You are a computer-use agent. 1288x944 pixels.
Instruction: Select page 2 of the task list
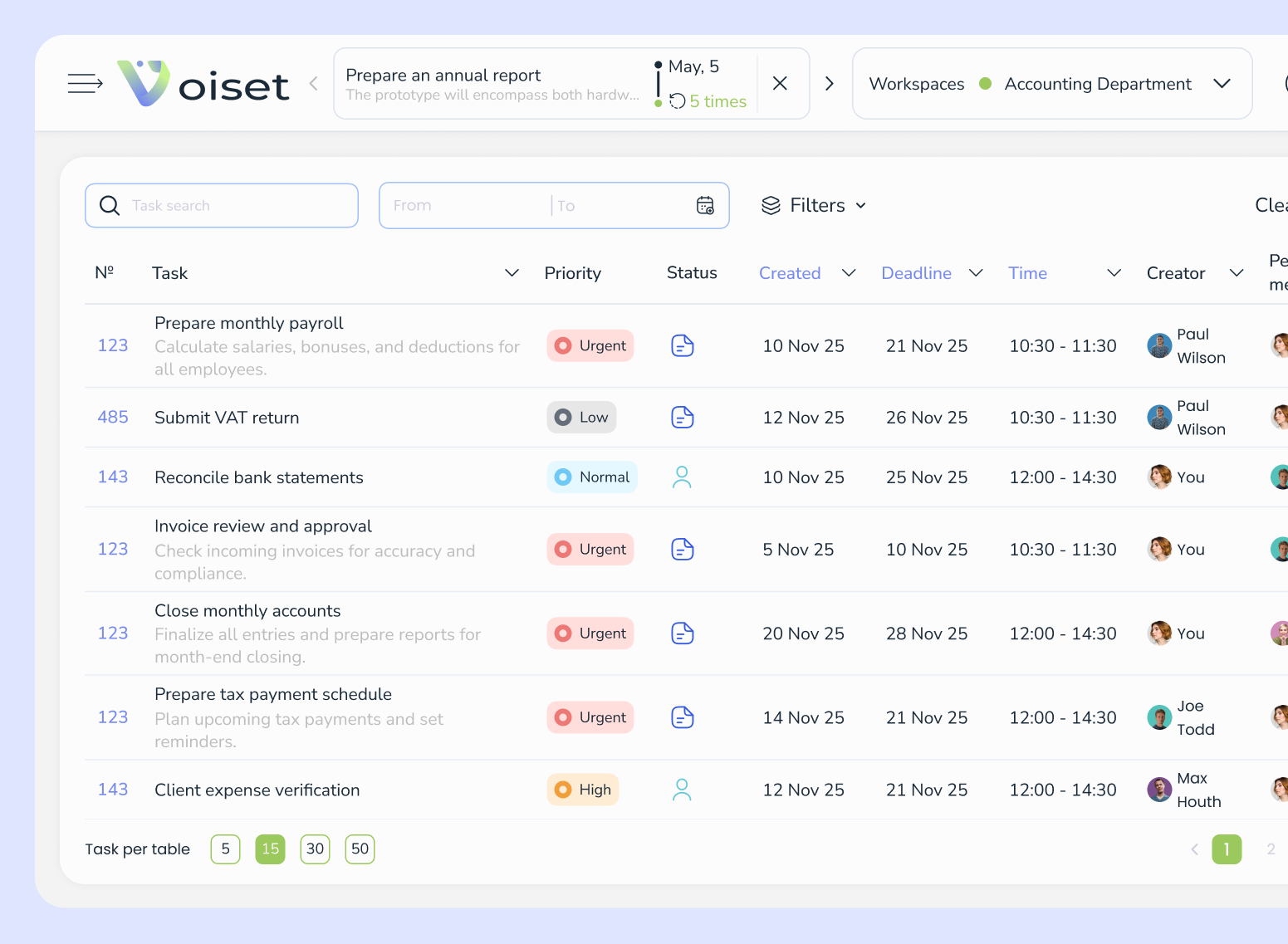coord(1271,849)
